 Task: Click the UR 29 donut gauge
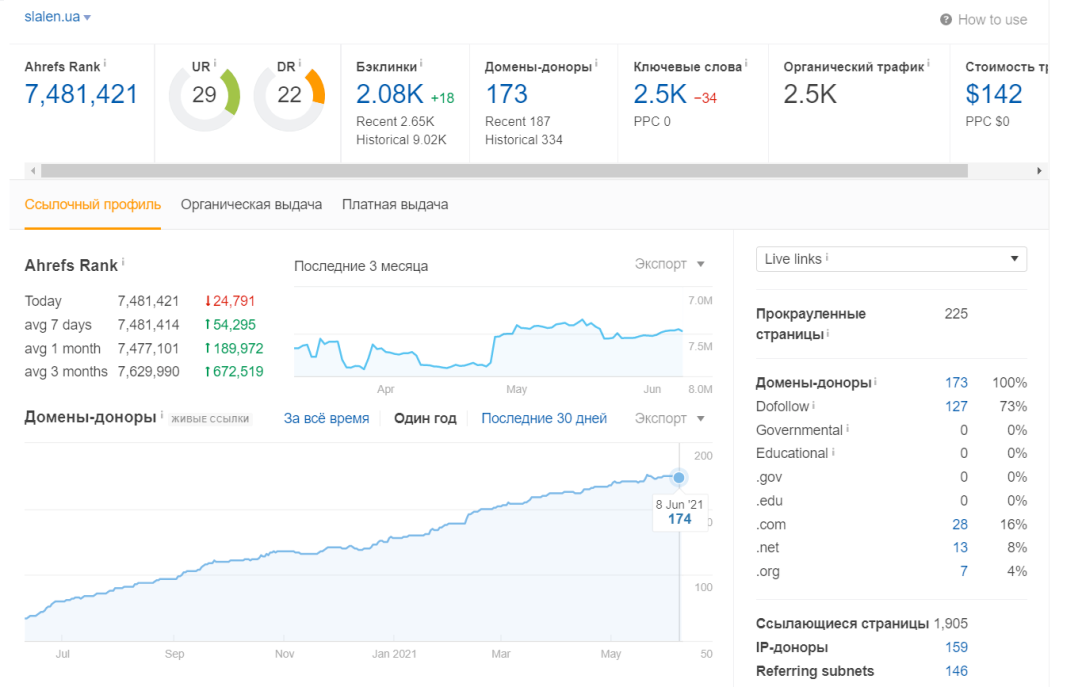pyautogui.click(x=204, y=96)
